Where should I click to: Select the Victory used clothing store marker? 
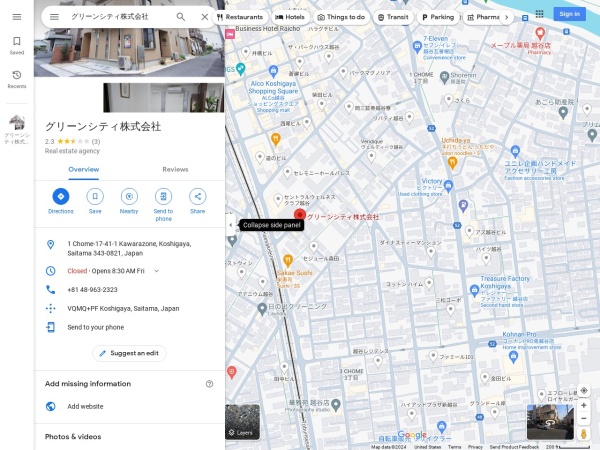[448, 186]
